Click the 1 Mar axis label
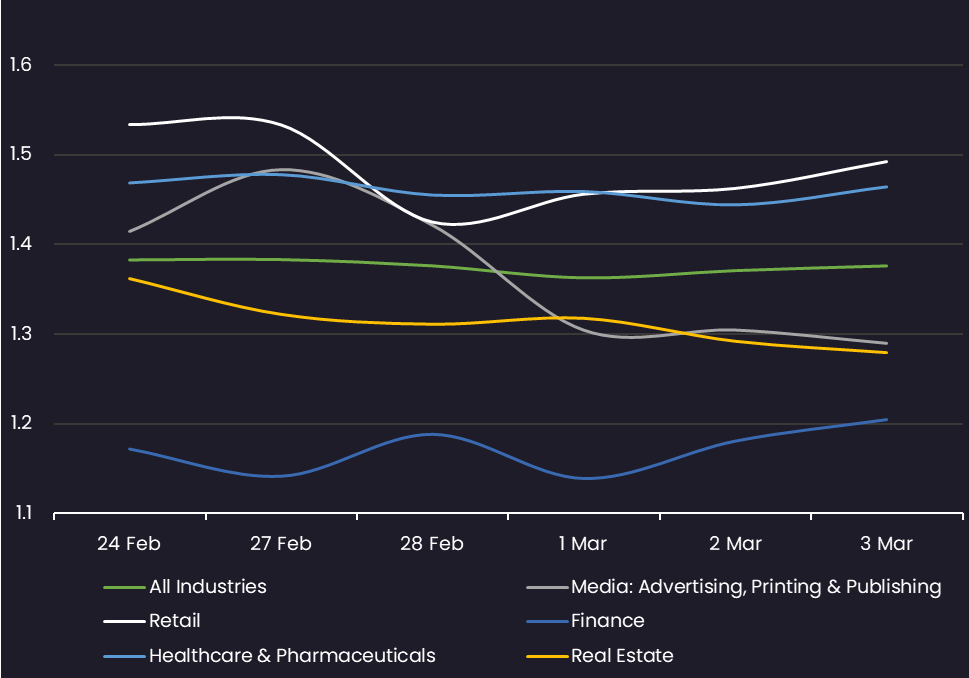Viewport: 969px width, 678px height. pos(583,544)
